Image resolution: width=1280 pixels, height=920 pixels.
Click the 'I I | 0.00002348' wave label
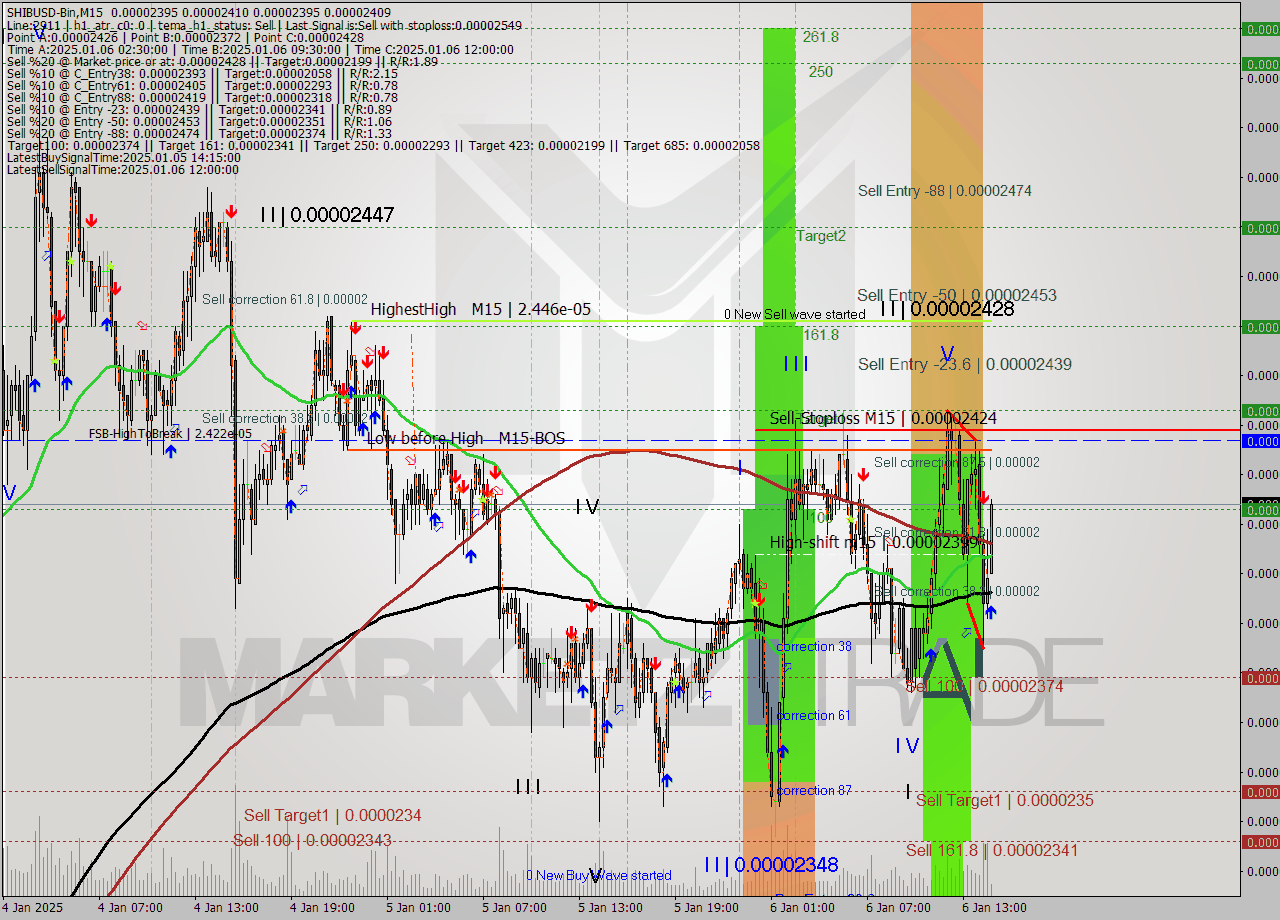(770, 865)
